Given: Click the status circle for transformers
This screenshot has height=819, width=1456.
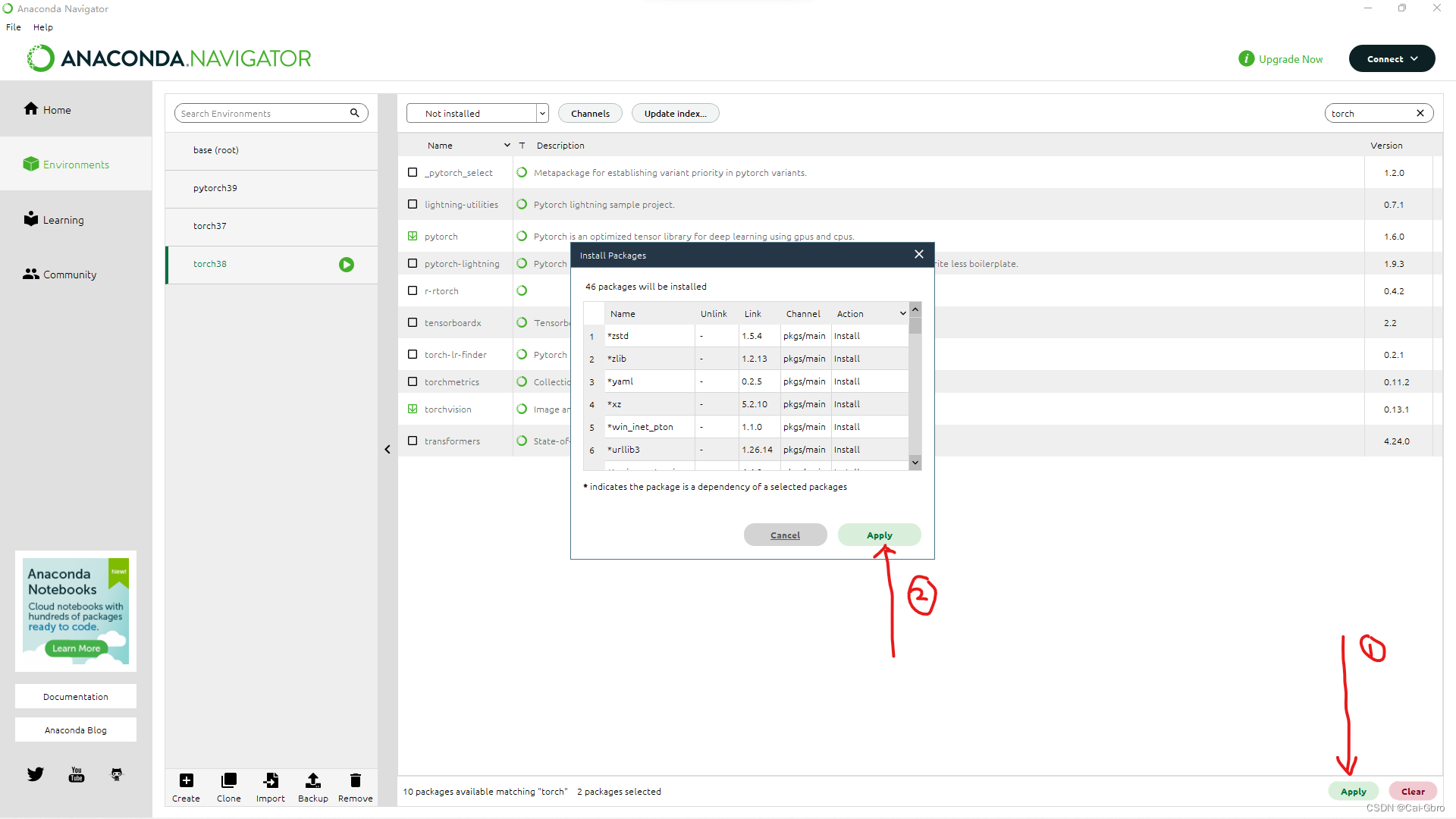Looking at the screenshot, I should pyautogui.click(x=522, y=441).
